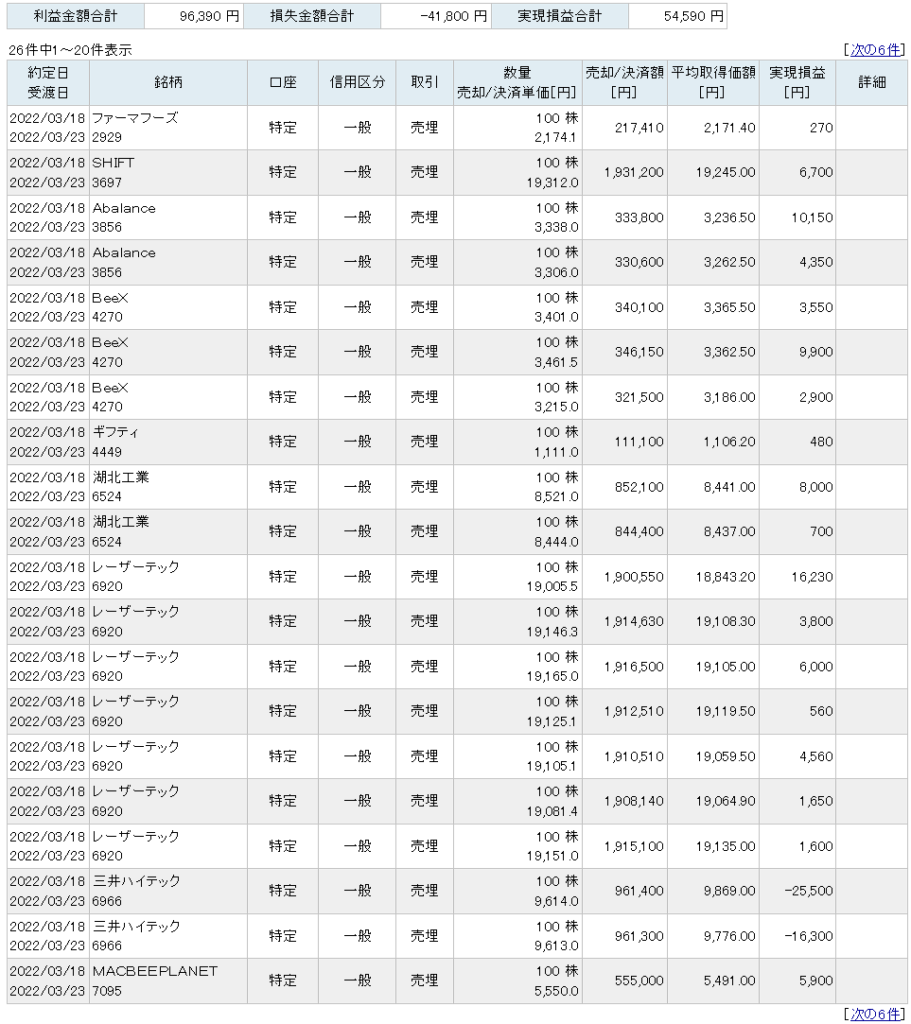Open the bottom 次の6件 link
The width and height of the screenshot is (911, 1024).
[x=874, y=1014]
